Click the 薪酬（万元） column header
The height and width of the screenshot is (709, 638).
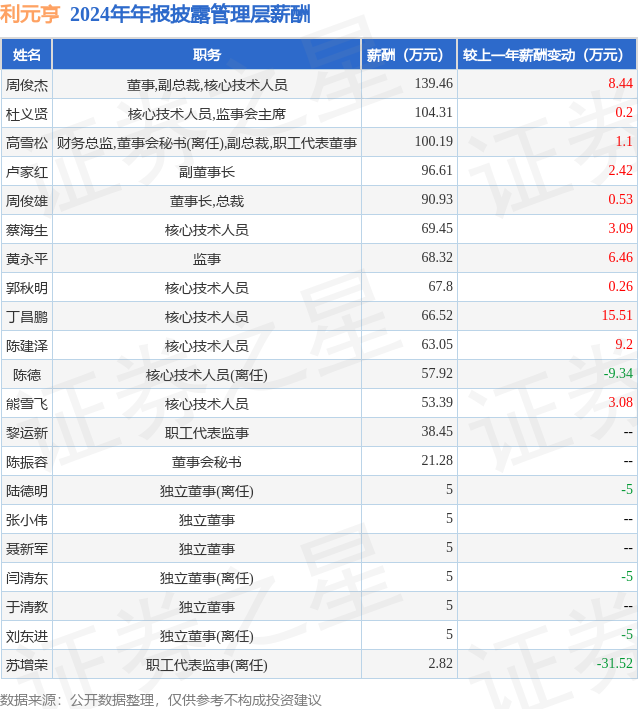[x=409, y=55]
